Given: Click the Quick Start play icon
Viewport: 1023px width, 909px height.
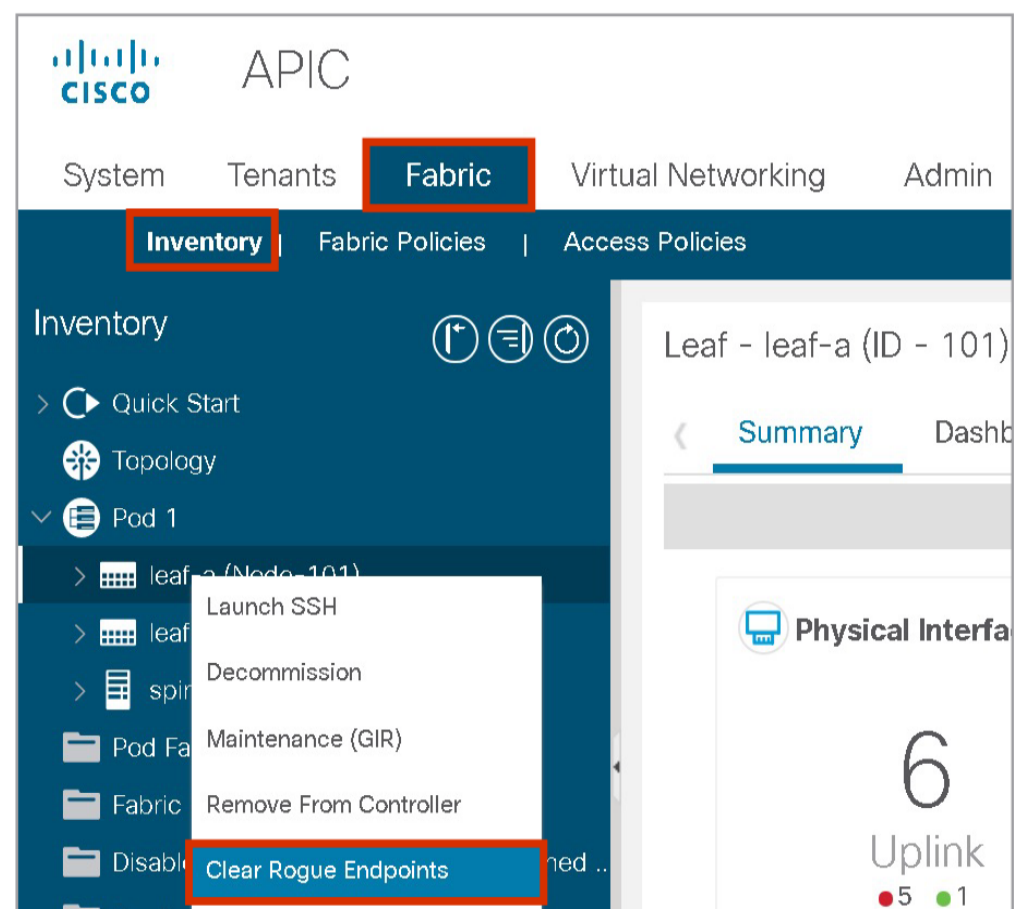Looking at the screenshot, I should pos(81,404).
